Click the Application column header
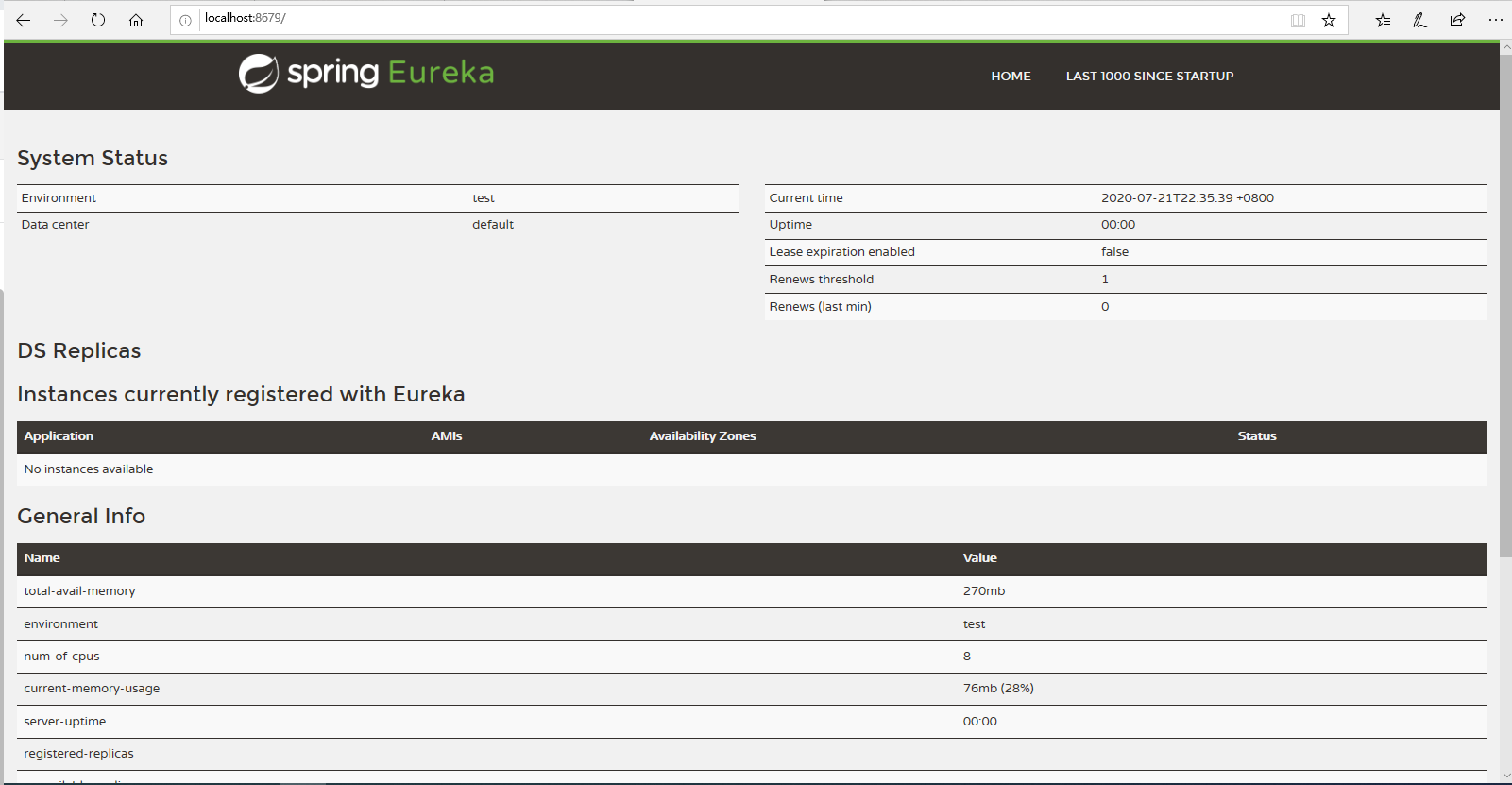1512x785 pixels. [x=59, y=436]
